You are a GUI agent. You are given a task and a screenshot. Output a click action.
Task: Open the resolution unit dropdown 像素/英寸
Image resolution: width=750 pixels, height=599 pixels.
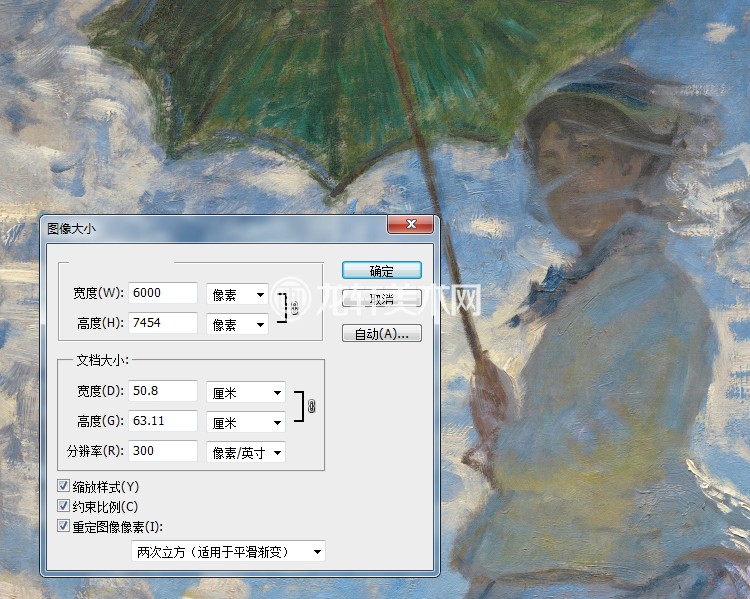(246, 453)
